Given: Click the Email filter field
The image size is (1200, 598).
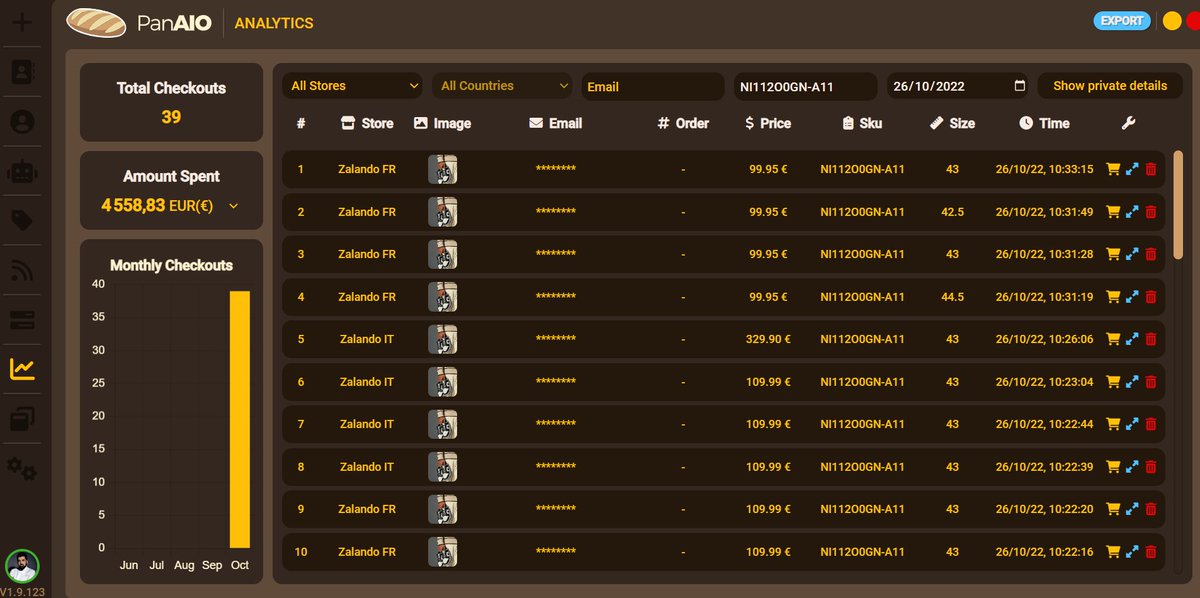Looking at the screenshot, I should click(x=653, y=86).
